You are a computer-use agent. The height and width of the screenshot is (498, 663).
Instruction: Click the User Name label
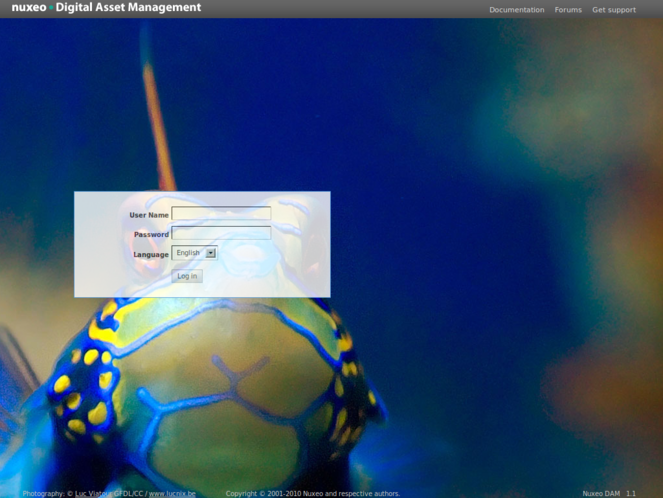[149, 215]
